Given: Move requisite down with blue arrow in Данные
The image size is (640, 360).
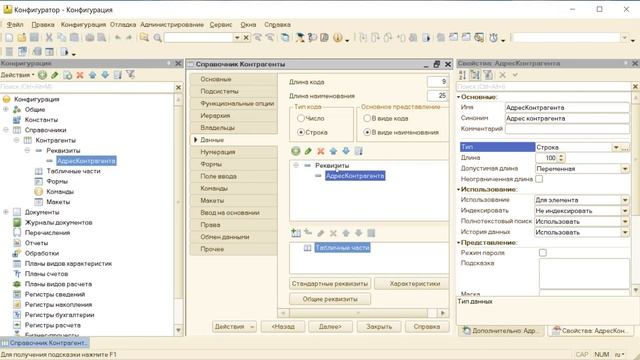Looking at the screenshot, I should (x=346, y=151).
